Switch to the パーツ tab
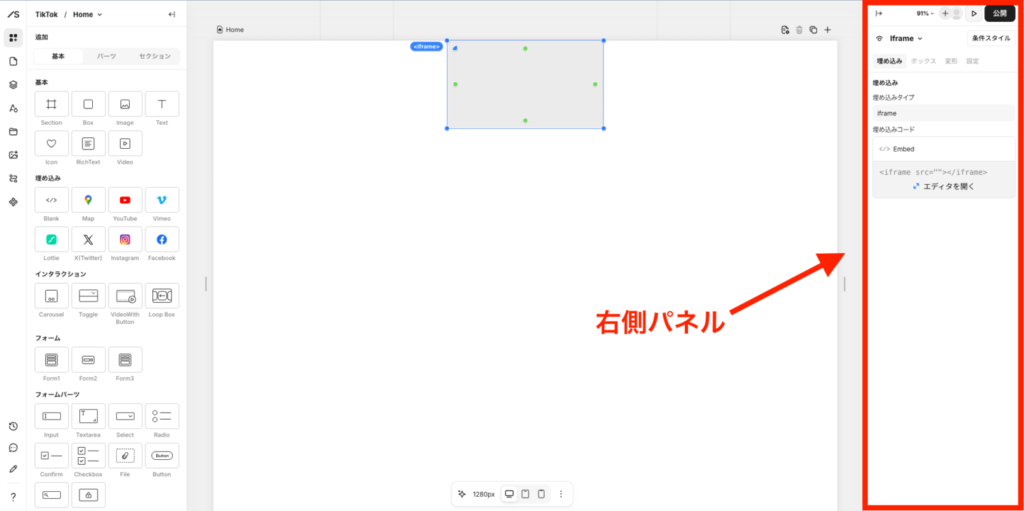 pyautogui.click(x=106, y=57)
